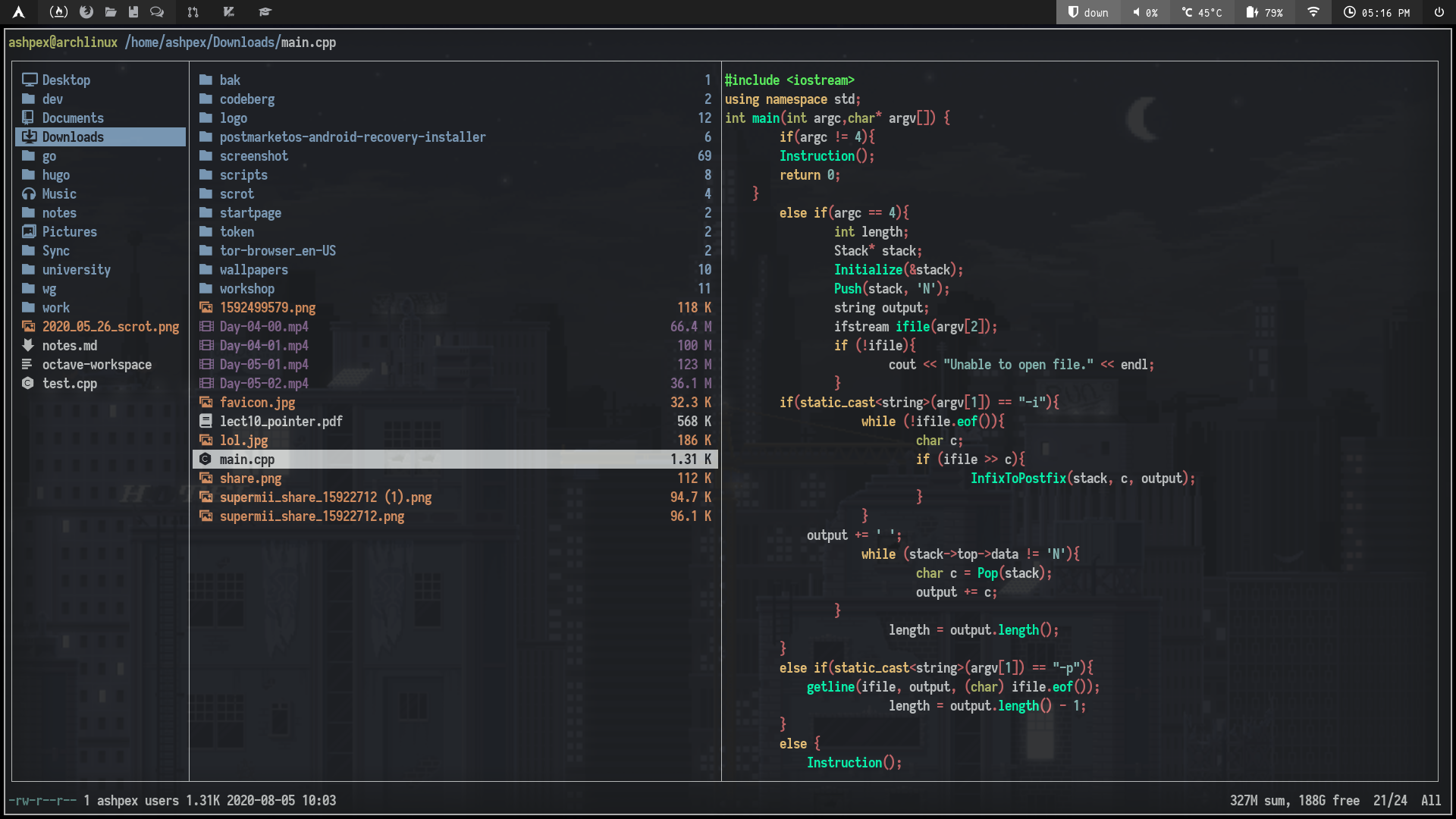Click the Arch Linux logo top-left

pyautogui.click(x=18, y=12)
